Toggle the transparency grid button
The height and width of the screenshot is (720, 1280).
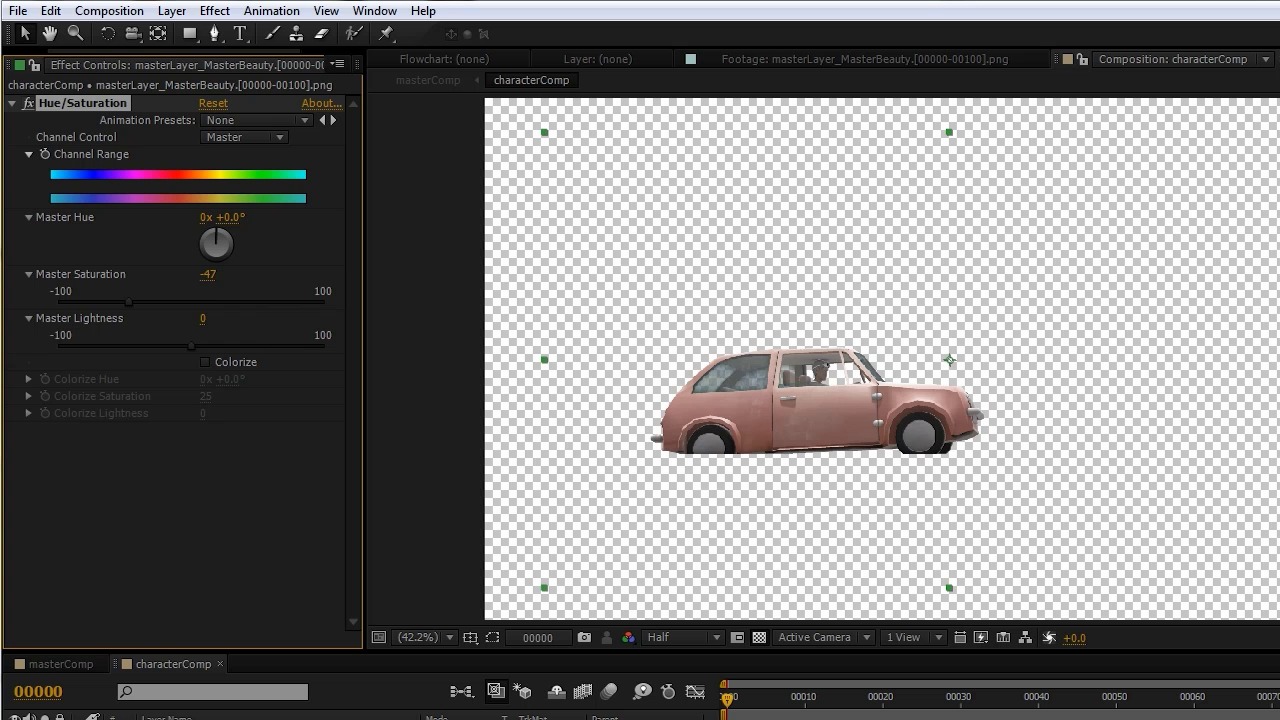click(x=759, y=637)
